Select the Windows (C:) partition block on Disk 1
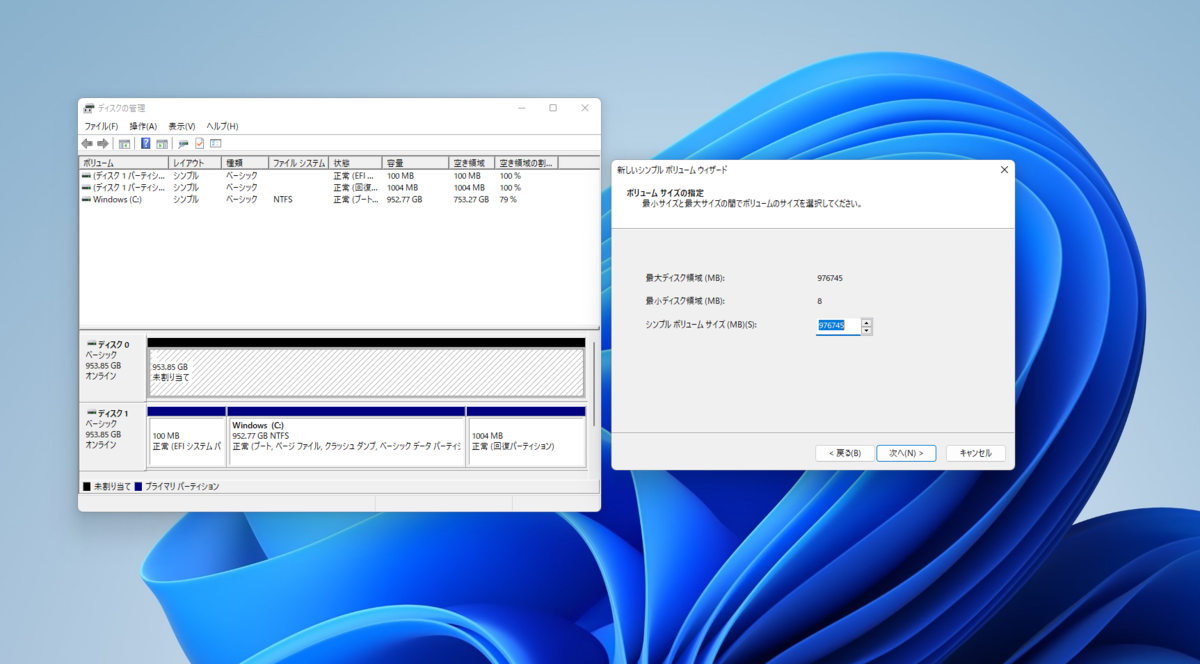 pos(346,441)
